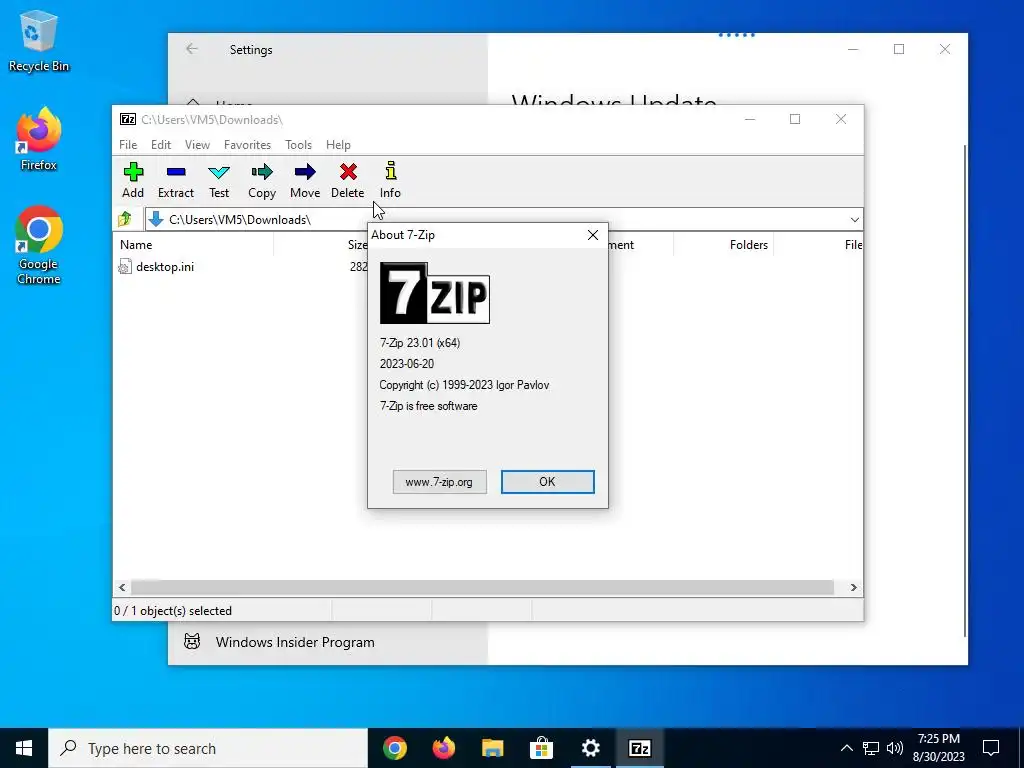Open Recycle Bin desktop icon

[39, 41]
